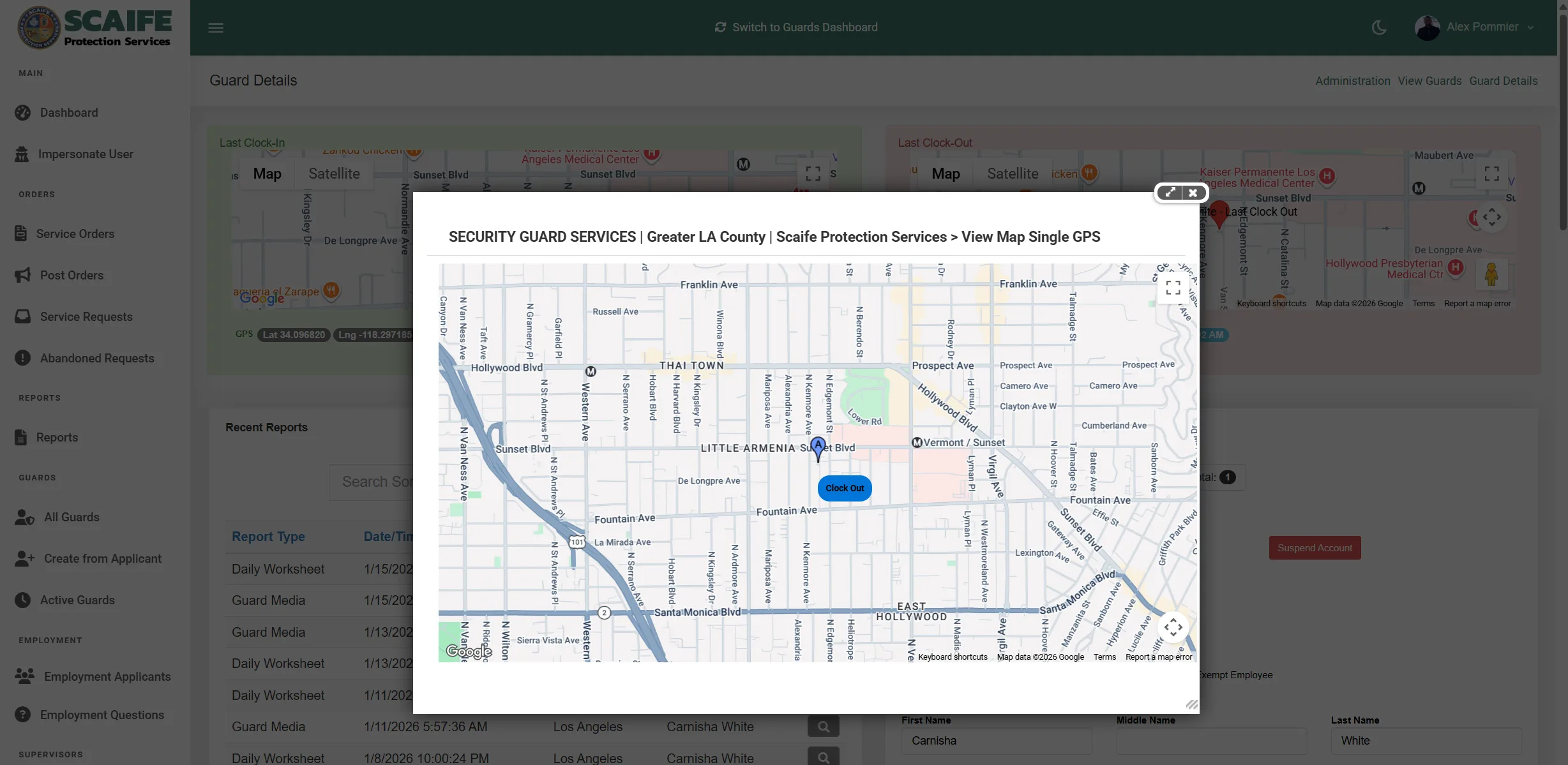
Task: Select Map view on Last Clock-Out map
Action: pos(946,174)
